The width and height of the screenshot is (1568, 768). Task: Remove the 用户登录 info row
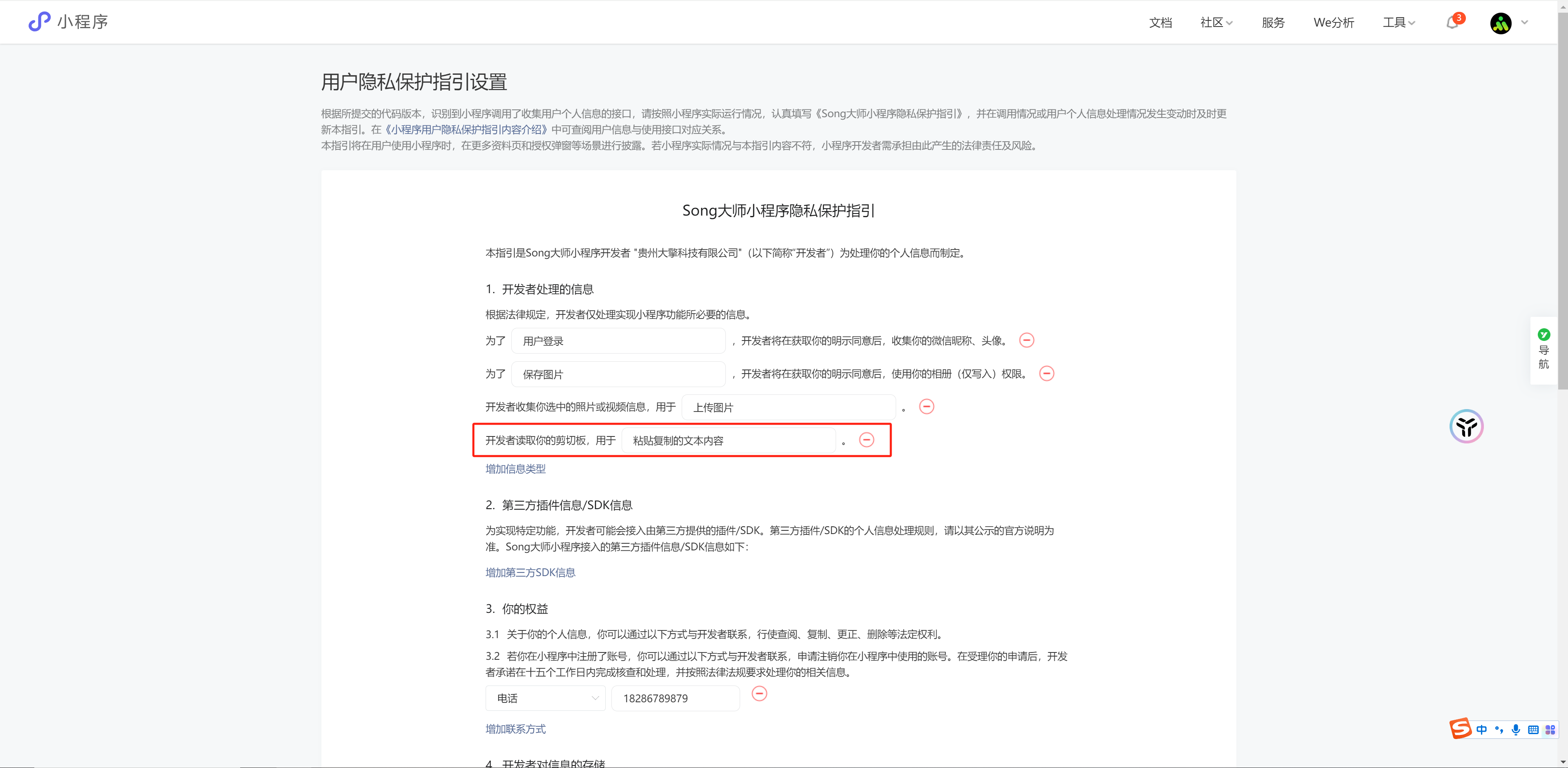1026,340
